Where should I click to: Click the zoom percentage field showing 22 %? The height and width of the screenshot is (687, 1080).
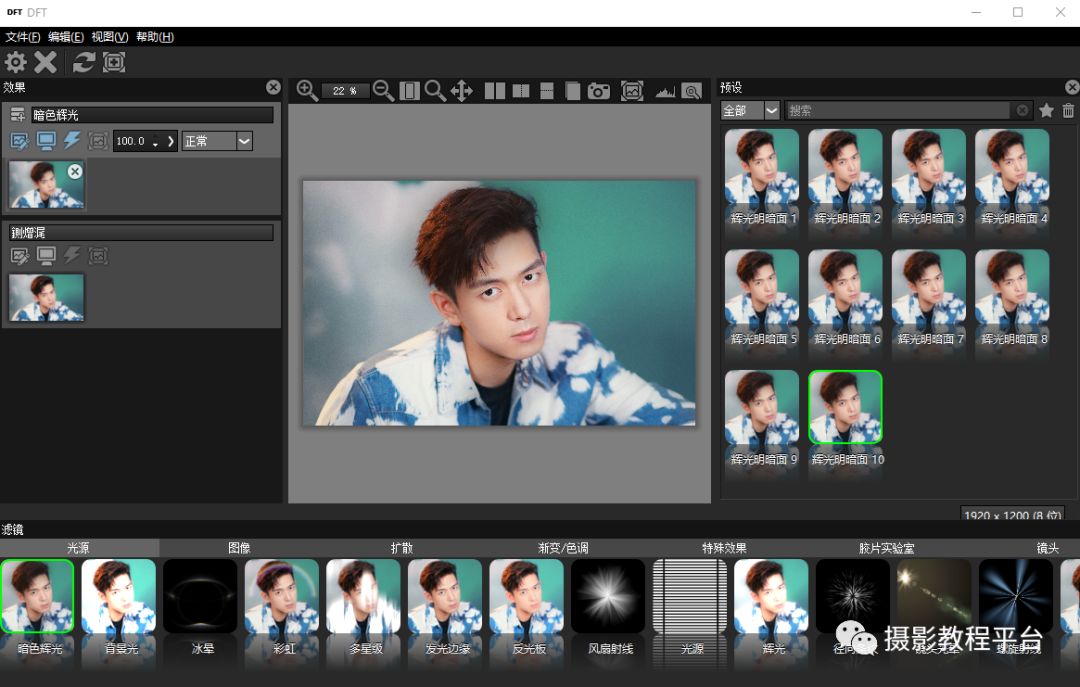click(x=345, y=90)
